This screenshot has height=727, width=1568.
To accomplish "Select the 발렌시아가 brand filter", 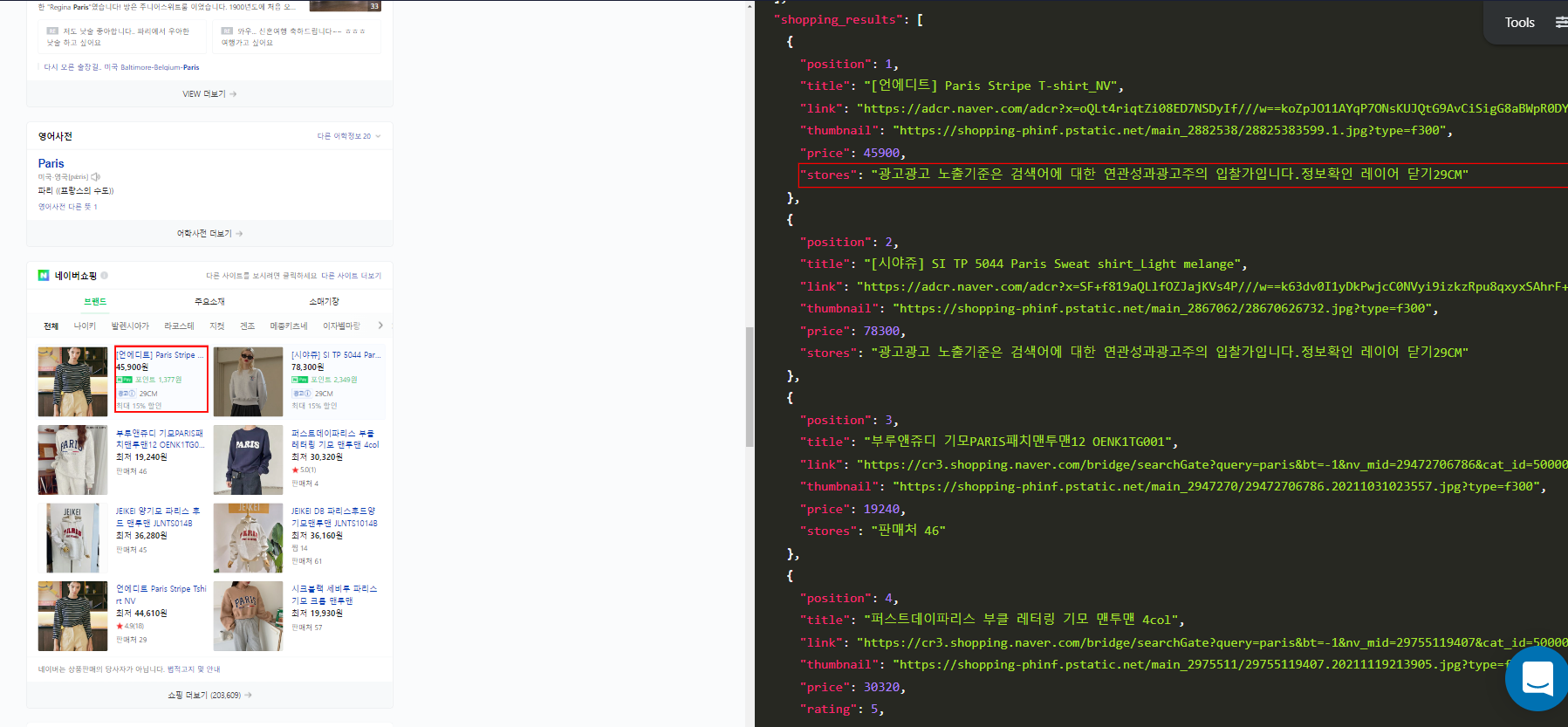I will (x=130, y=326).
